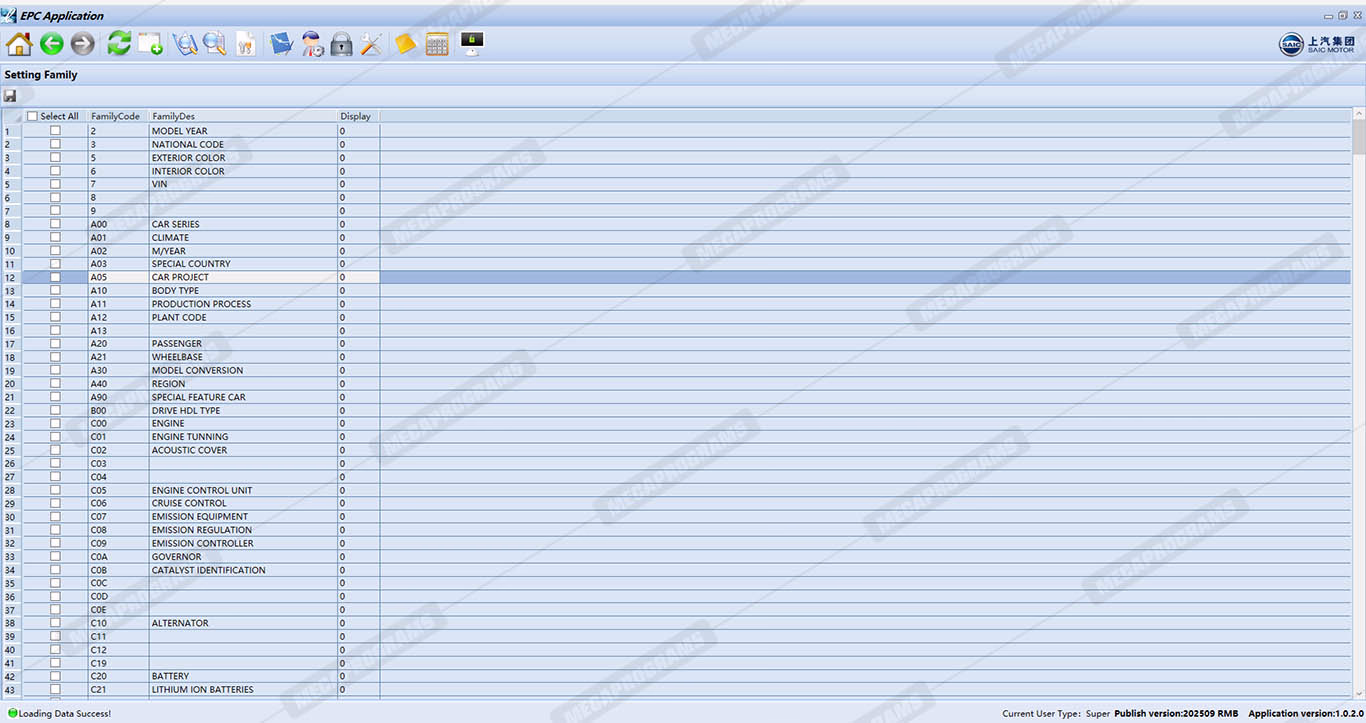Go back with the green arrow

(51, 44)
